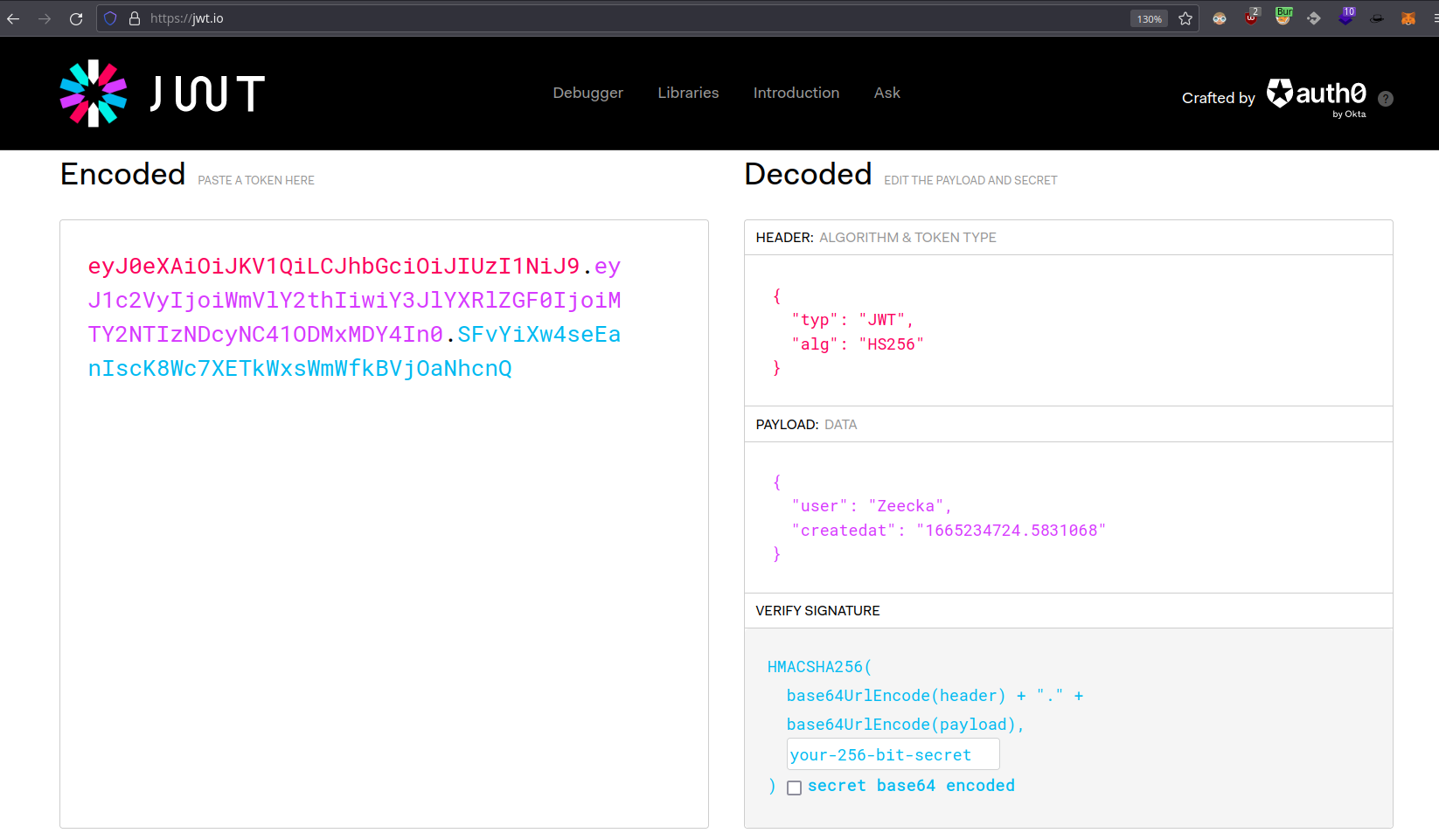Click the your-256-bit-secret input field
Screen dimensions: 1439x840
[892, 754]
